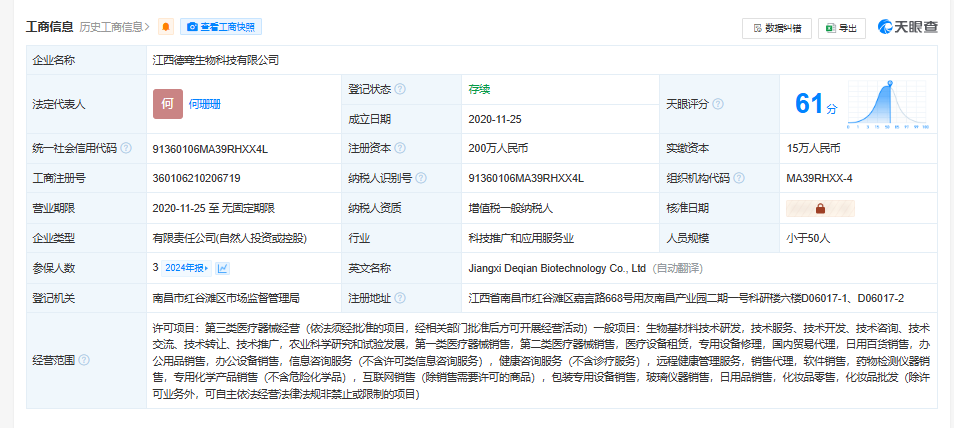Click the founding date 2020-11-25
This screenshot has width=954, height=428.
[x=495, y=119]
